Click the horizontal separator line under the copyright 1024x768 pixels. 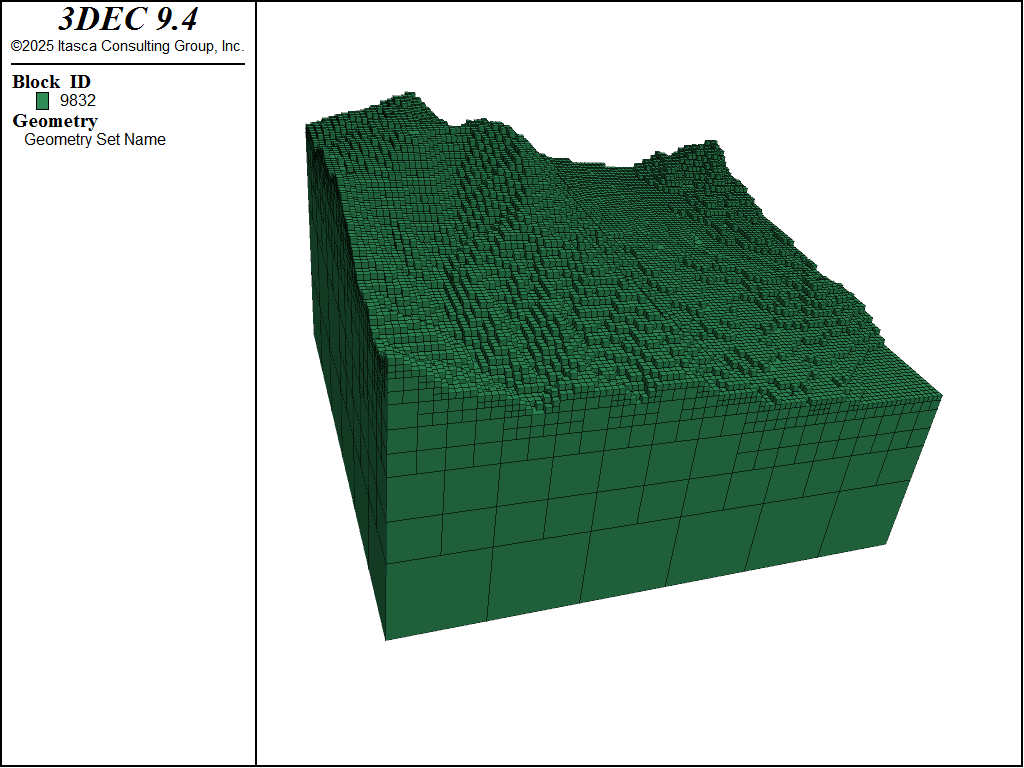click(x=127, y=64)
